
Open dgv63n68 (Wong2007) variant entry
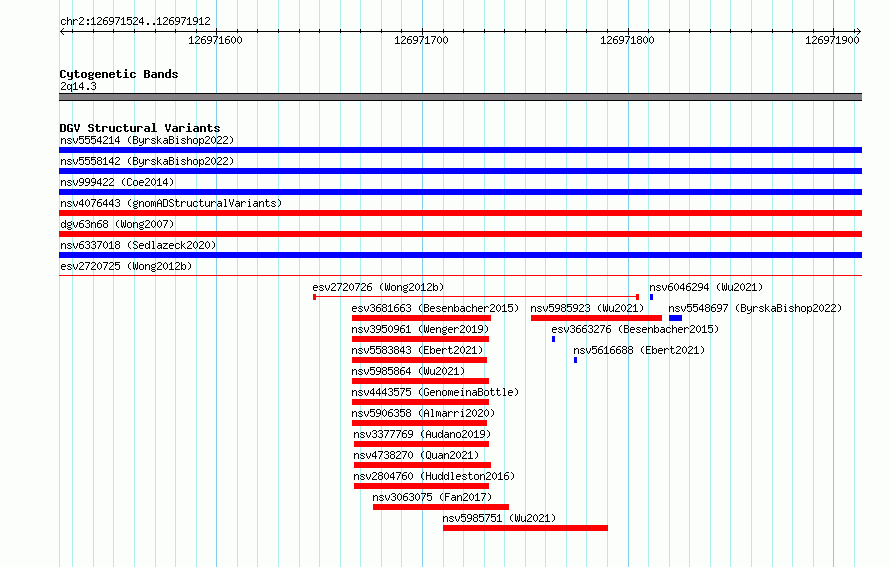click(x=117, y=224)
